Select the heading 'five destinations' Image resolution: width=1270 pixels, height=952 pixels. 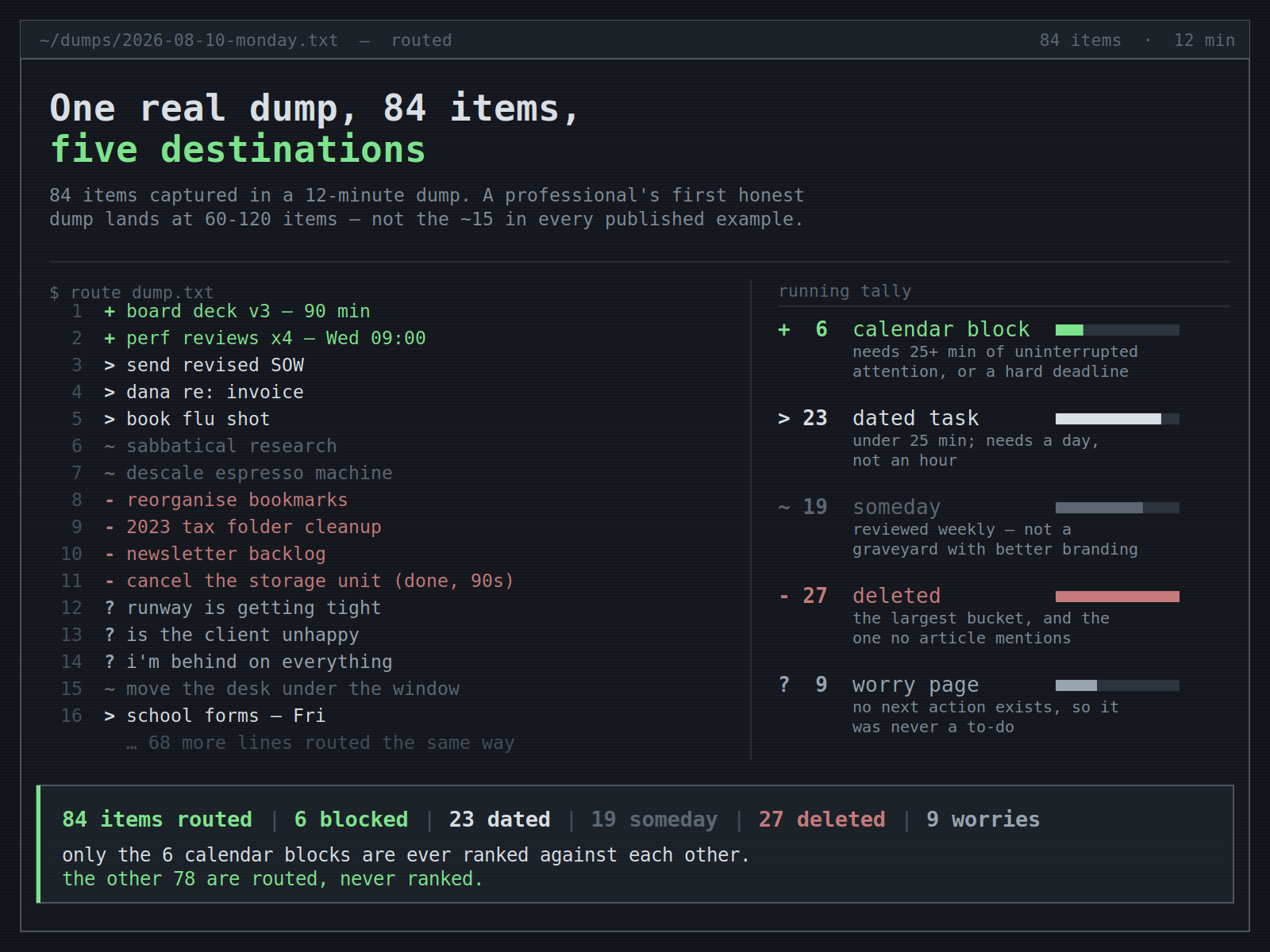click(237, 150)
